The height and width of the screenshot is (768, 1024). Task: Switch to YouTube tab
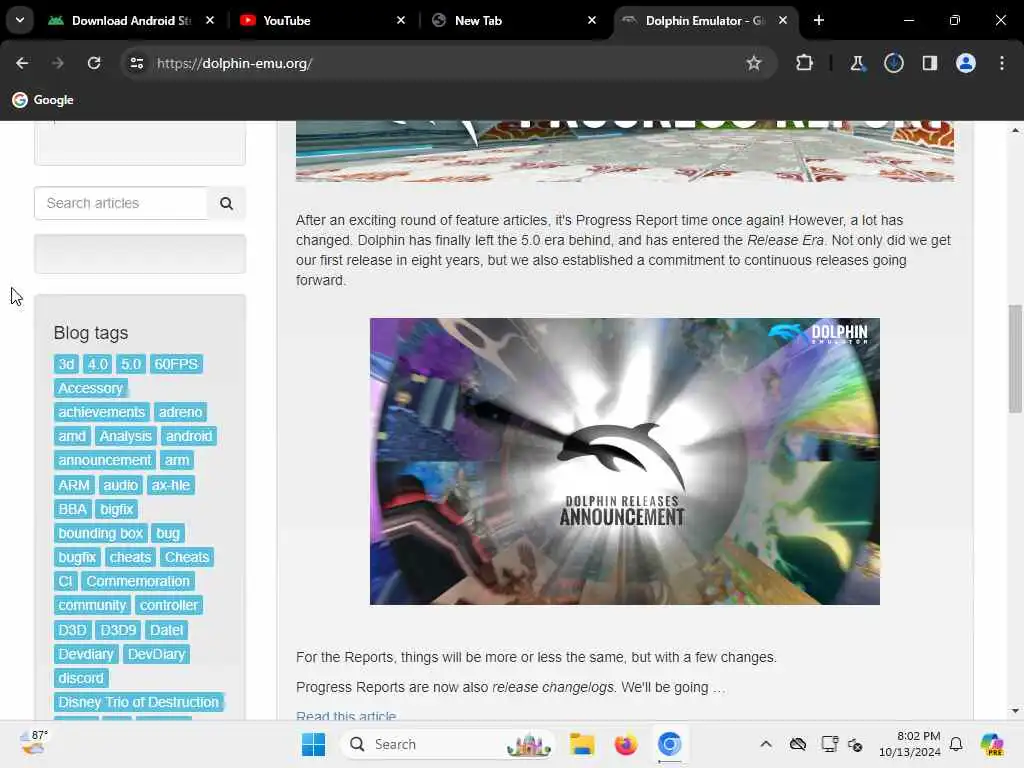(x=322, y=20)
